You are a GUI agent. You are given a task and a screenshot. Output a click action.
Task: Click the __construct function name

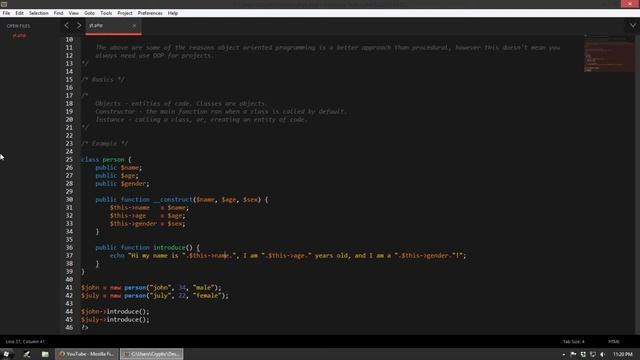[172, 200]
